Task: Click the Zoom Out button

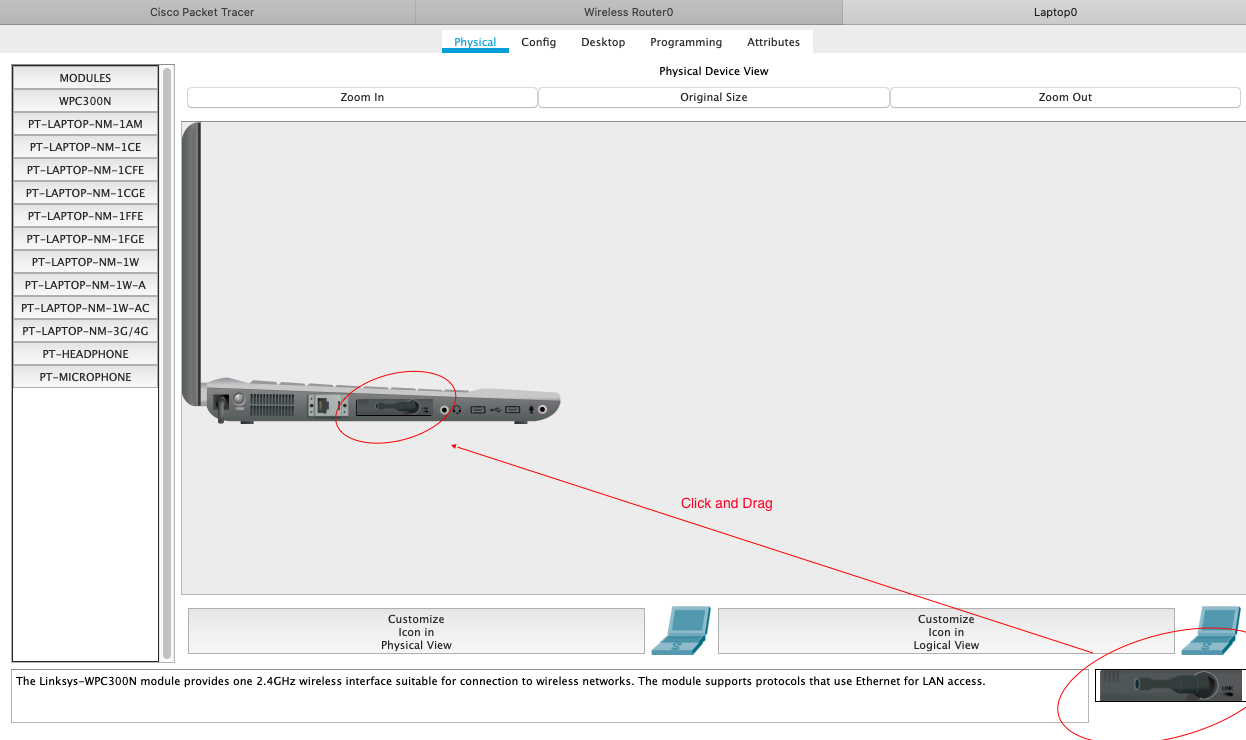Action: tap(1065, 97)
